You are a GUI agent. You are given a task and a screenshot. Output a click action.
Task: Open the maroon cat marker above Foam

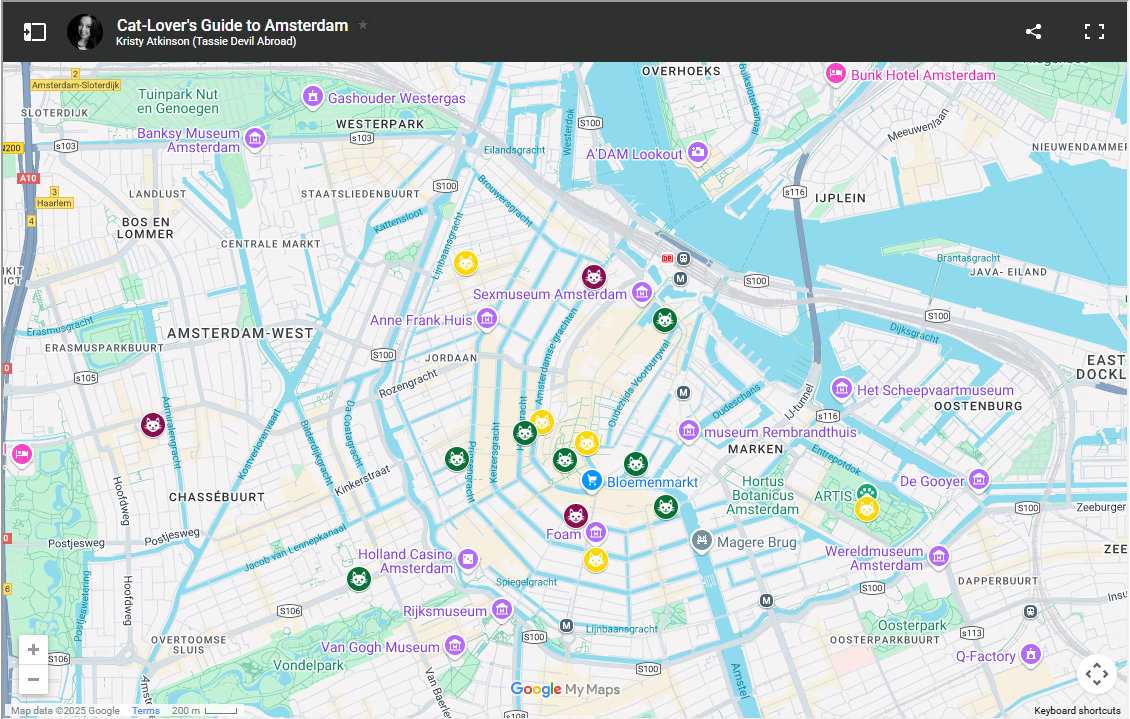coord(575,516)
